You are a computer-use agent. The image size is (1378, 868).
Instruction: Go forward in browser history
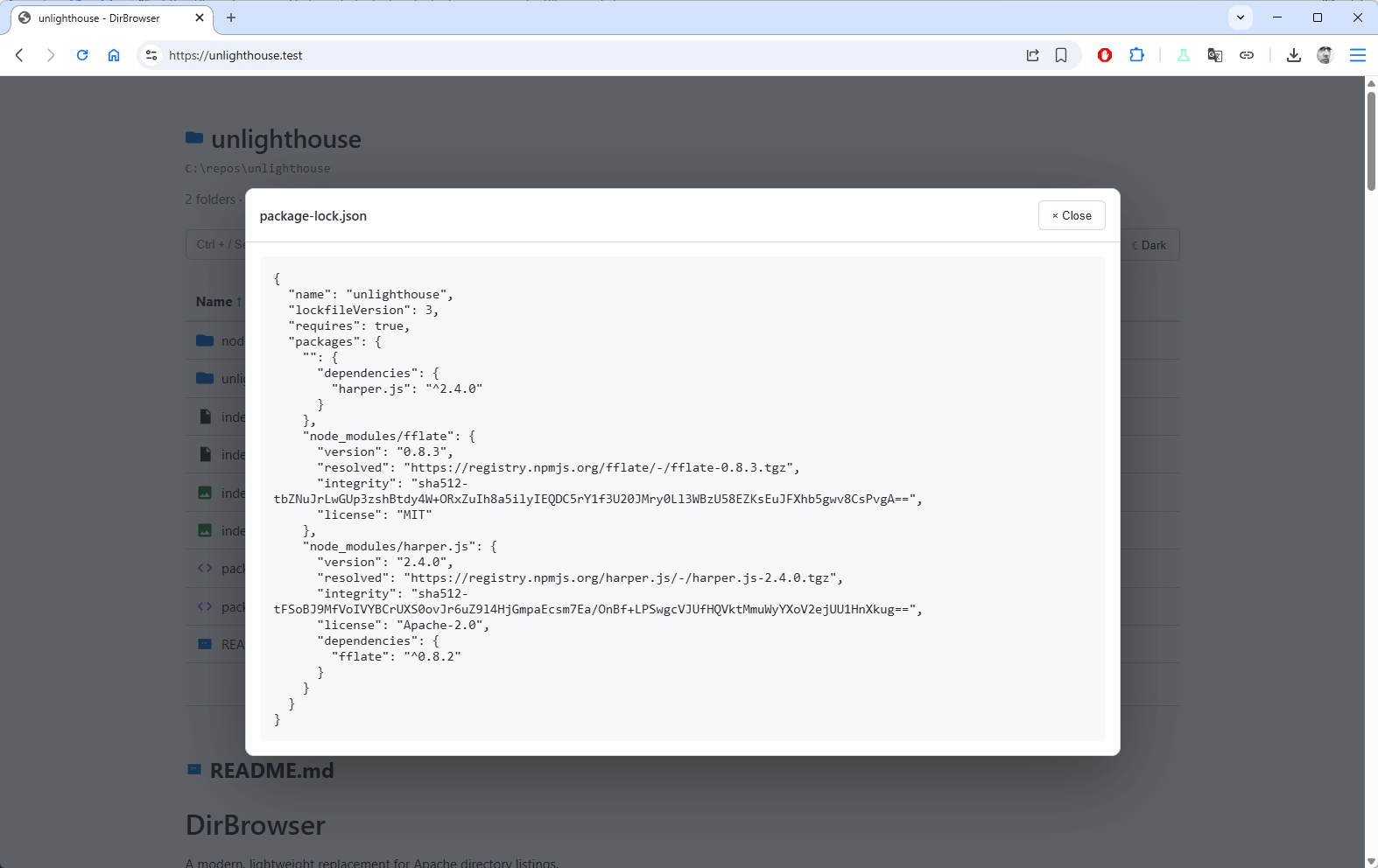tap(51, 55)
